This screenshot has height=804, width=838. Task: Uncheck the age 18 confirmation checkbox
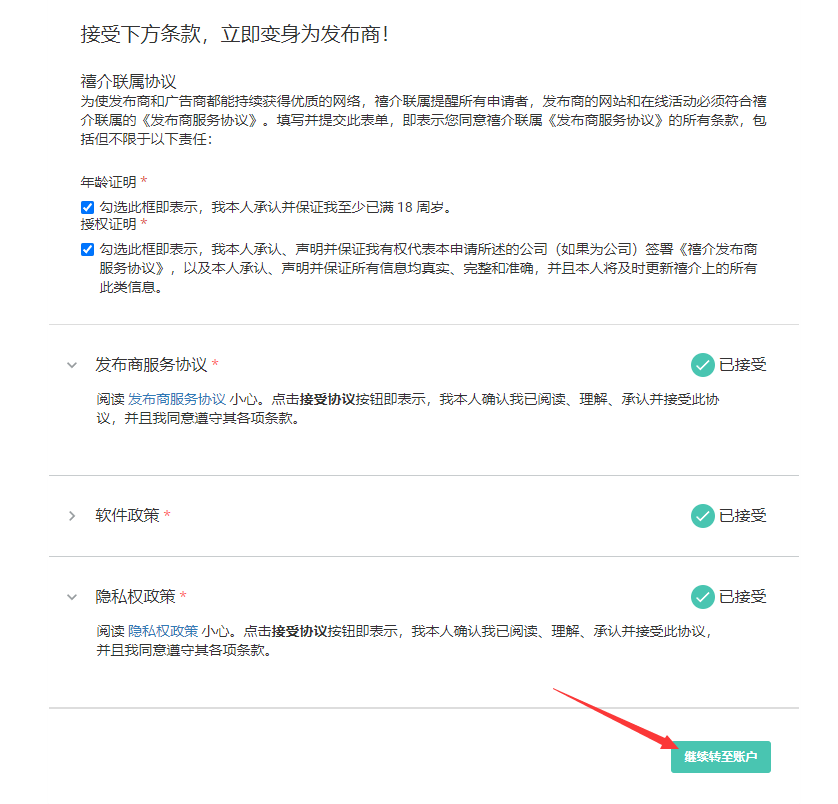[x=88, y=207]
